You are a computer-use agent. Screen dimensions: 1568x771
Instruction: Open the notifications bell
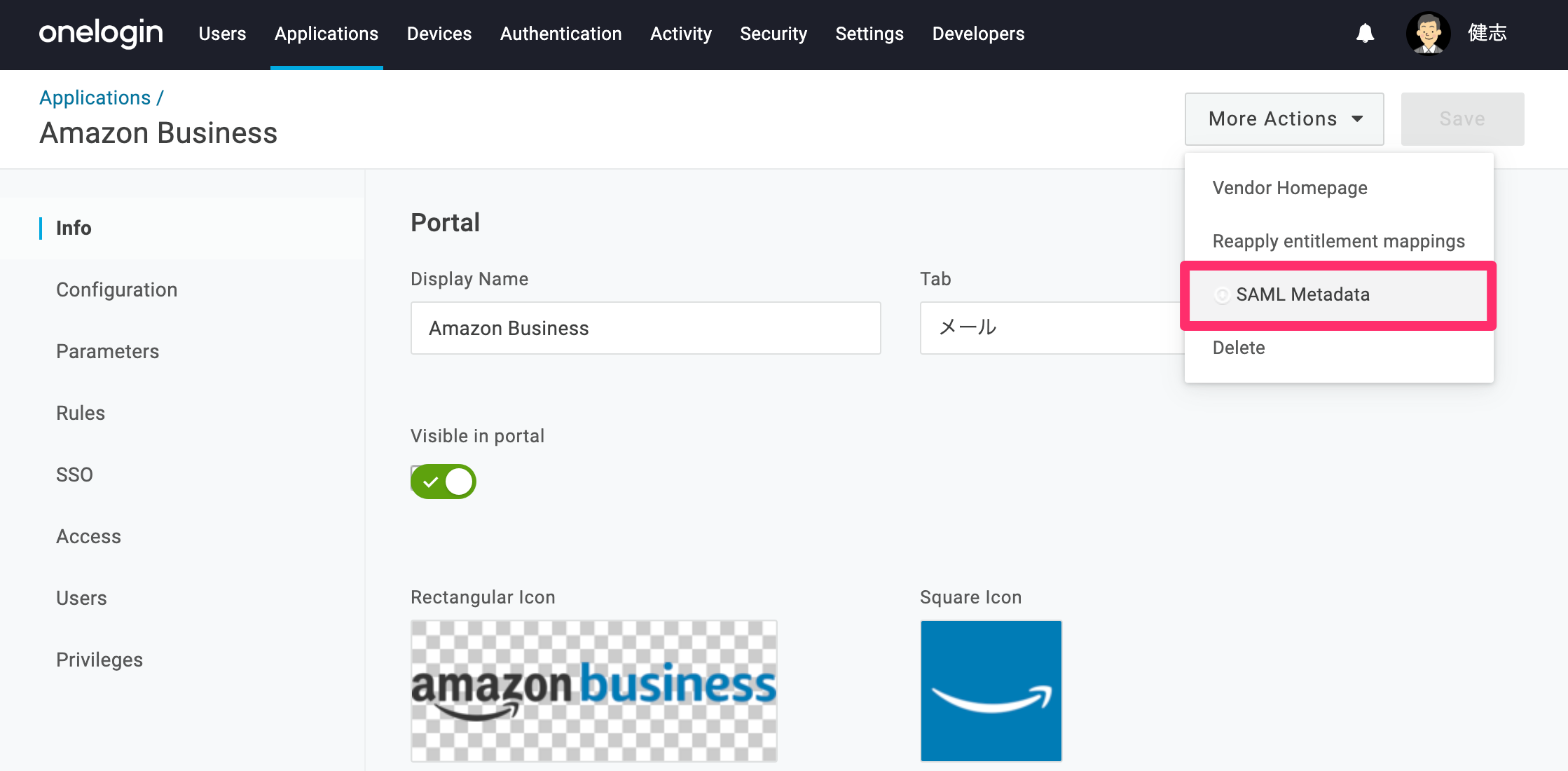coord(1365,33)
